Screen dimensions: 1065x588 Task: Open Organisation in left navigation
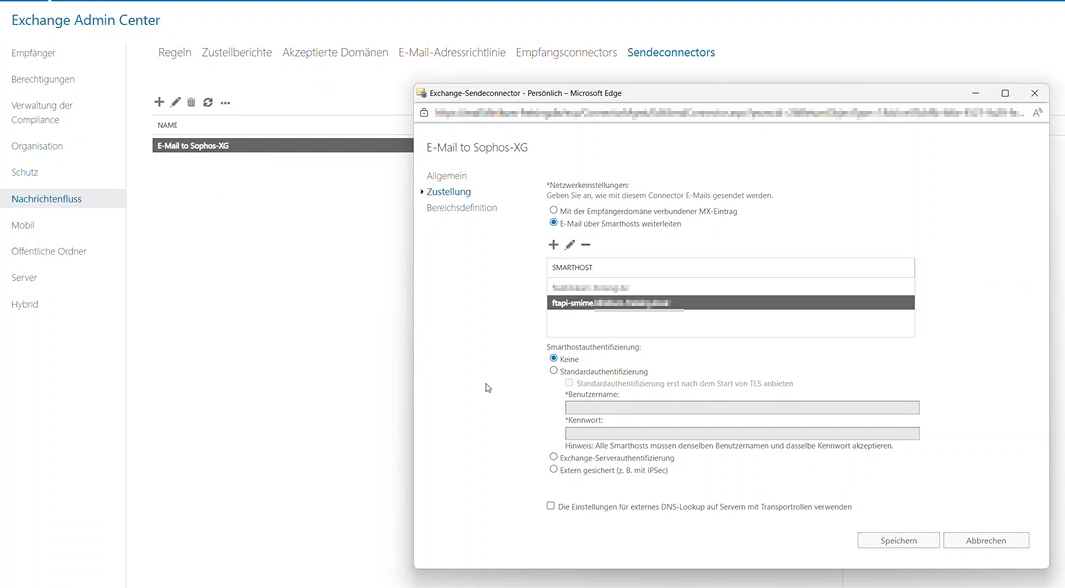(x=37, y=146)
